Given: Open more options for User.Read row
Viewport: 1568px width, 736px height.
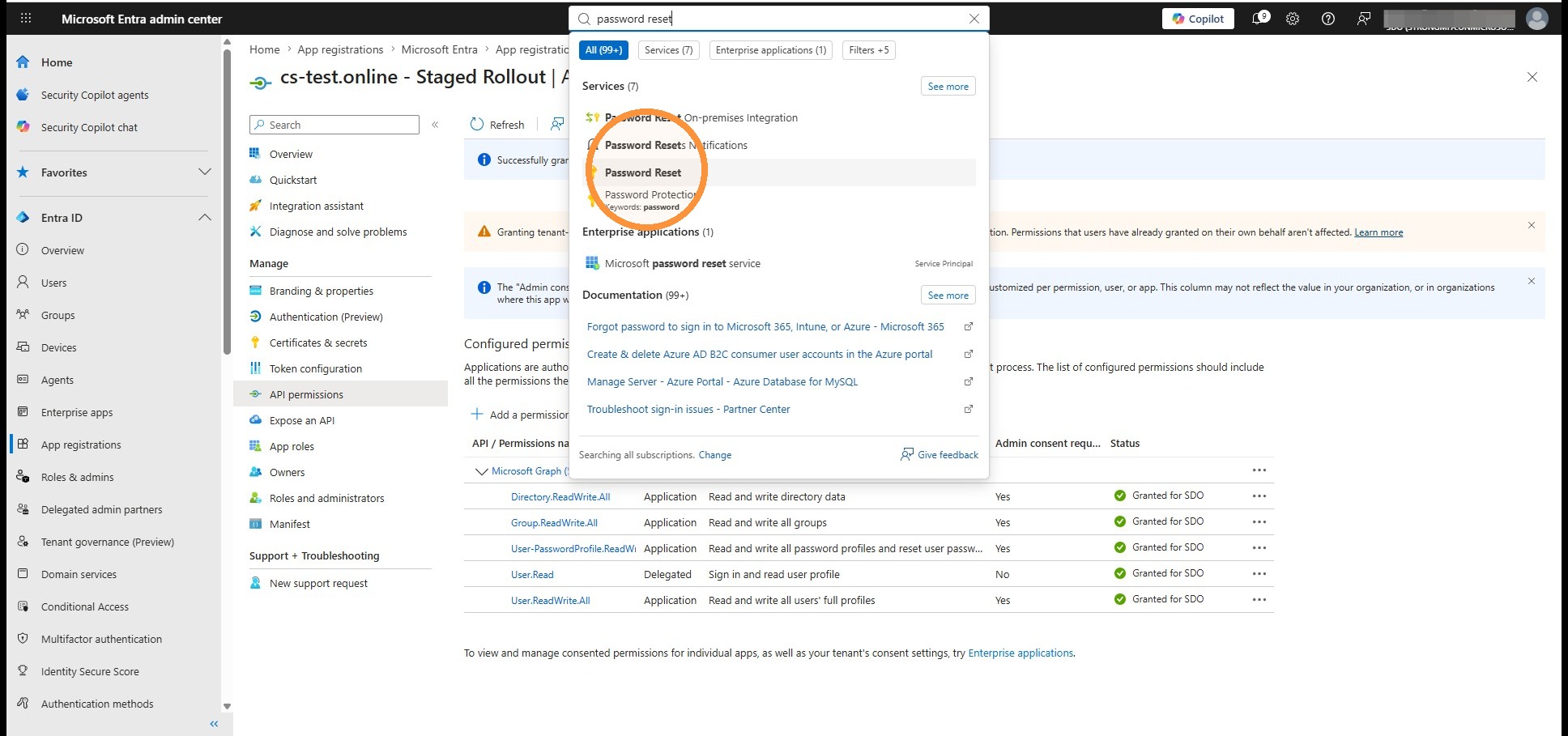Looking at the screenshot, I should [1259, 574].
